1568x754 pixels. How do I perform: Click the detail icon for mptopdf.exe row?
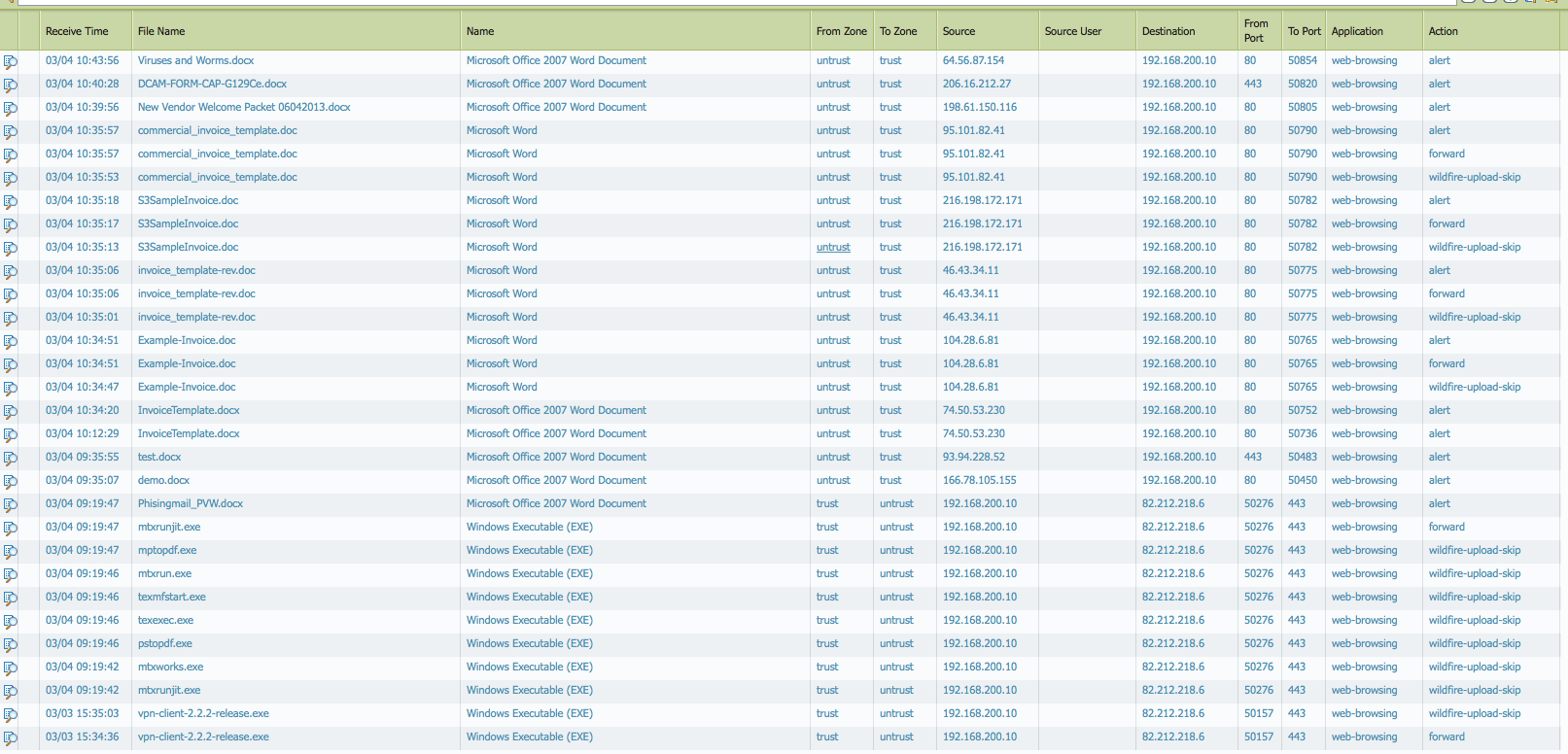(x=10, y=551)
